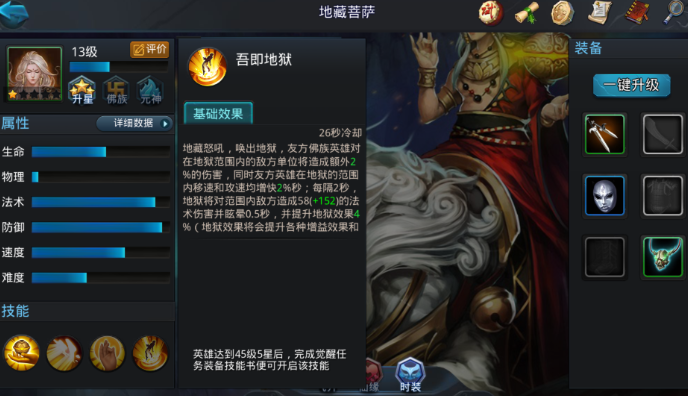
Task: Select the praying hand skill icon
Action: point(107,353)
